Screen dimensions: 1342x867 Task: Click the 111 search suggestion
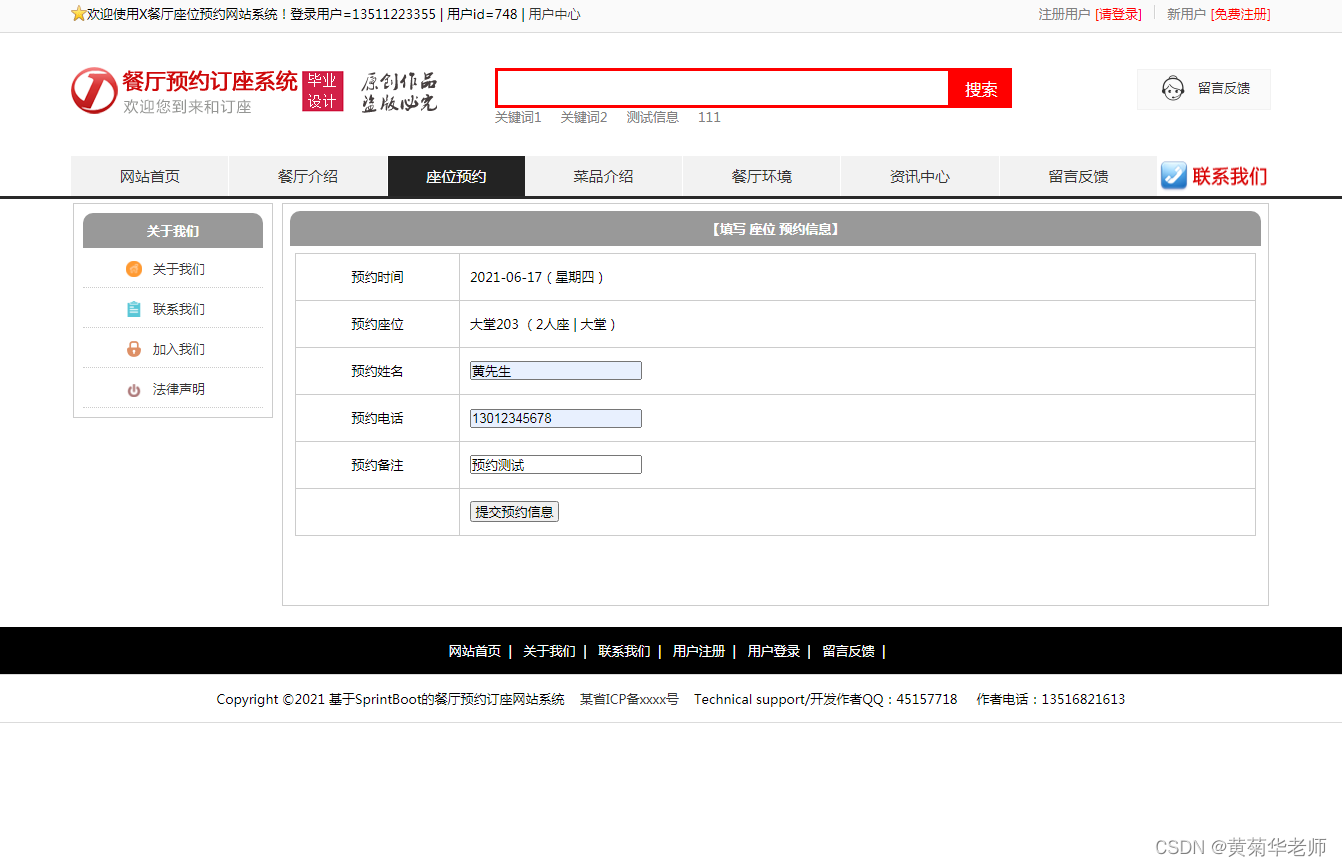point(709,117)
